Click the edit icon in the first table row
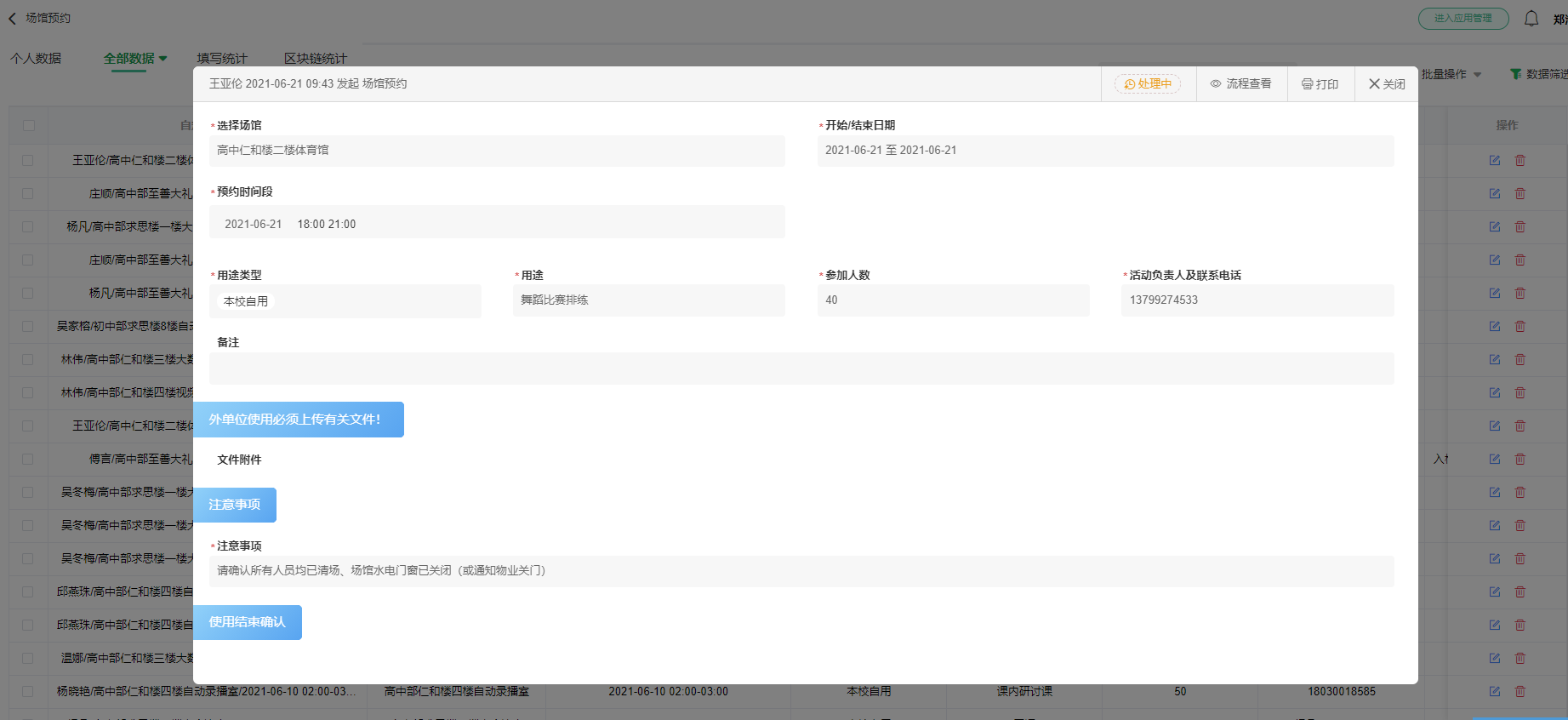Screen dimensions: 1568x720 coord(1495,160)
